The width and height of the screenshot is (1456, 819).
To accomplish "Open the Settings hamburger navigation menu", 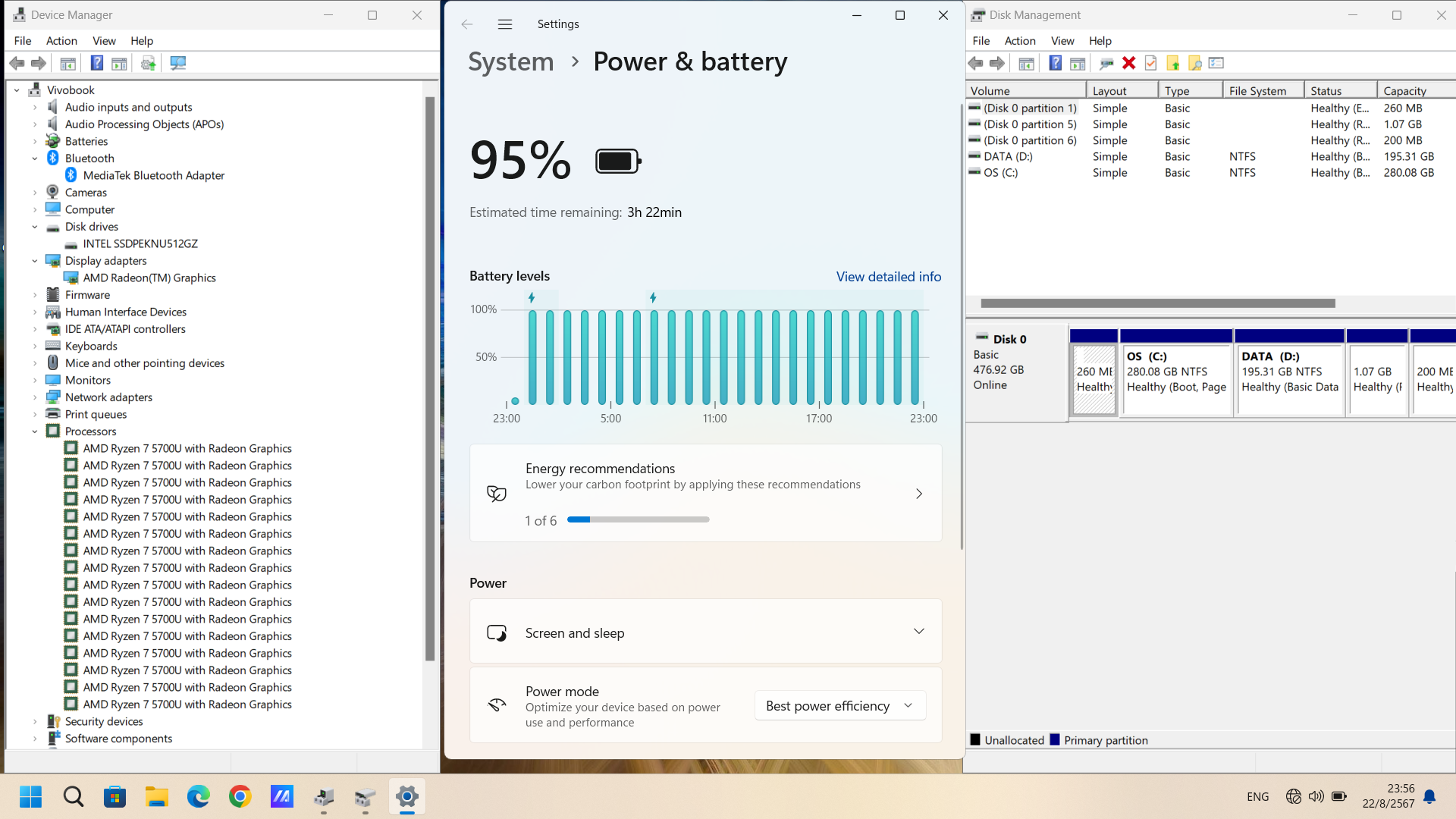I will (x=505, y=24).
